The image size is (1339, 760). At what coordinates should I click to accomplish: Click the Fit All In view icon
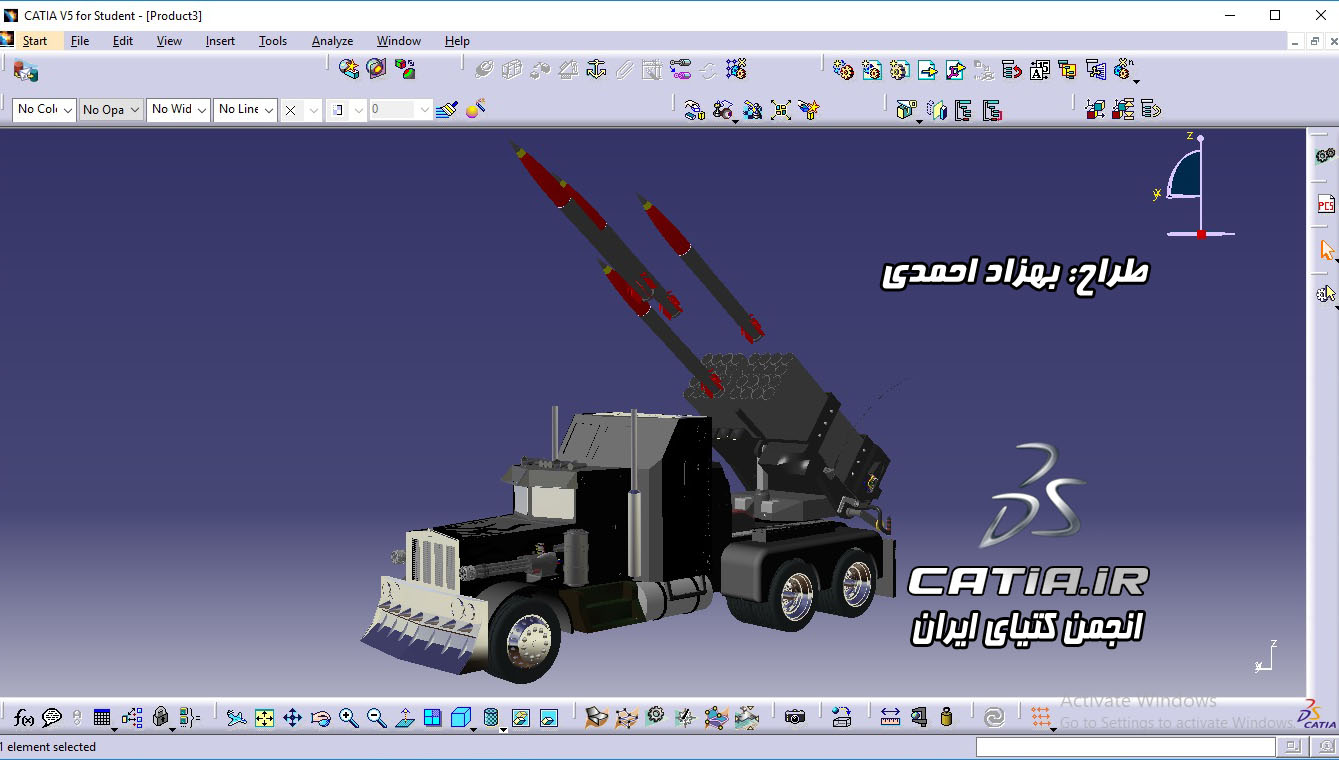(x=264, y=717)
